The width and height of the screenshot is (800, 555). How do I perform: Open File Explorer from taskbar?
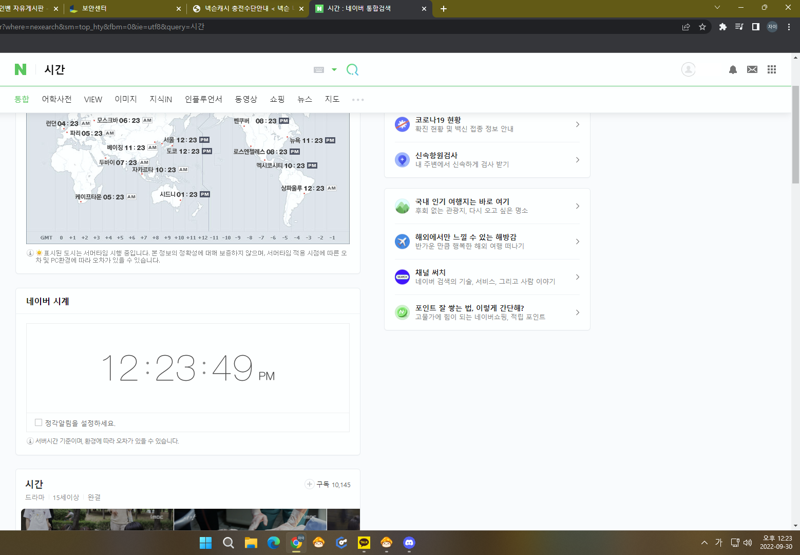point(251,543)
